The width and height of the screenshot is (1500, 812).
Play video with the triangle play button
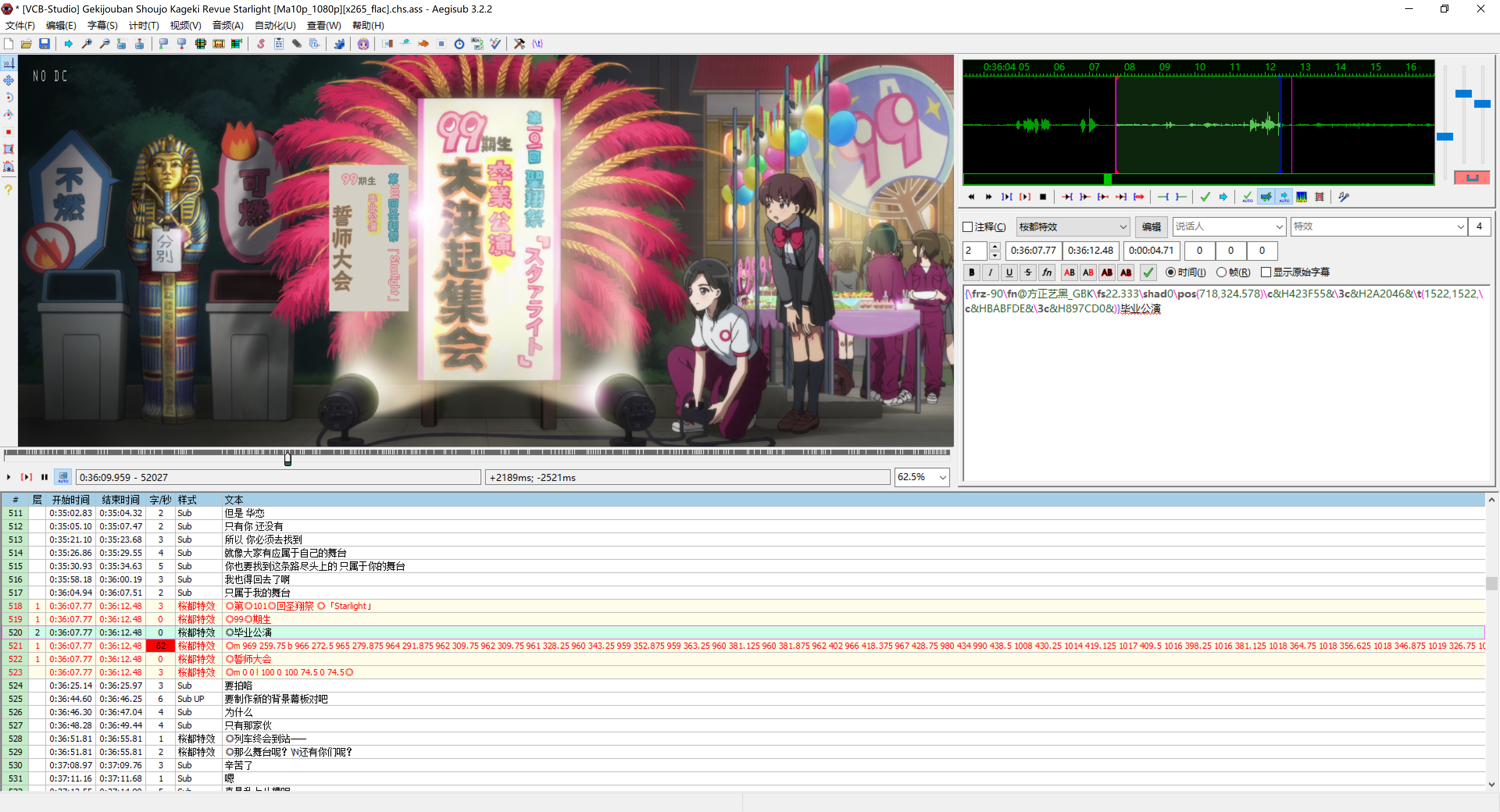pyautogui.click(x=9, y=477)
